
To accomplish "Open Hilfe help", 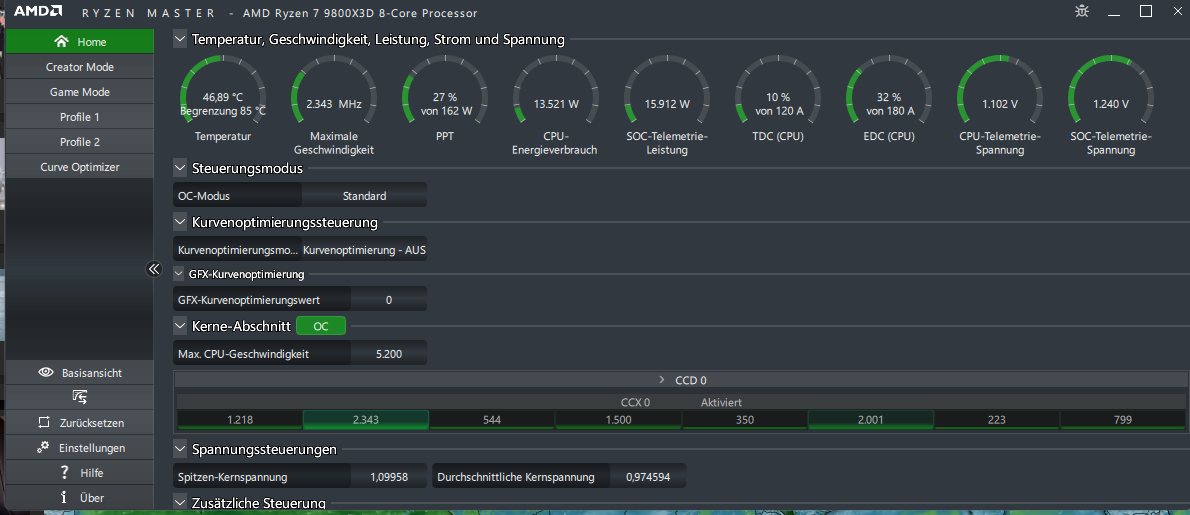I will pyautogui.click(x=79, y=473).
